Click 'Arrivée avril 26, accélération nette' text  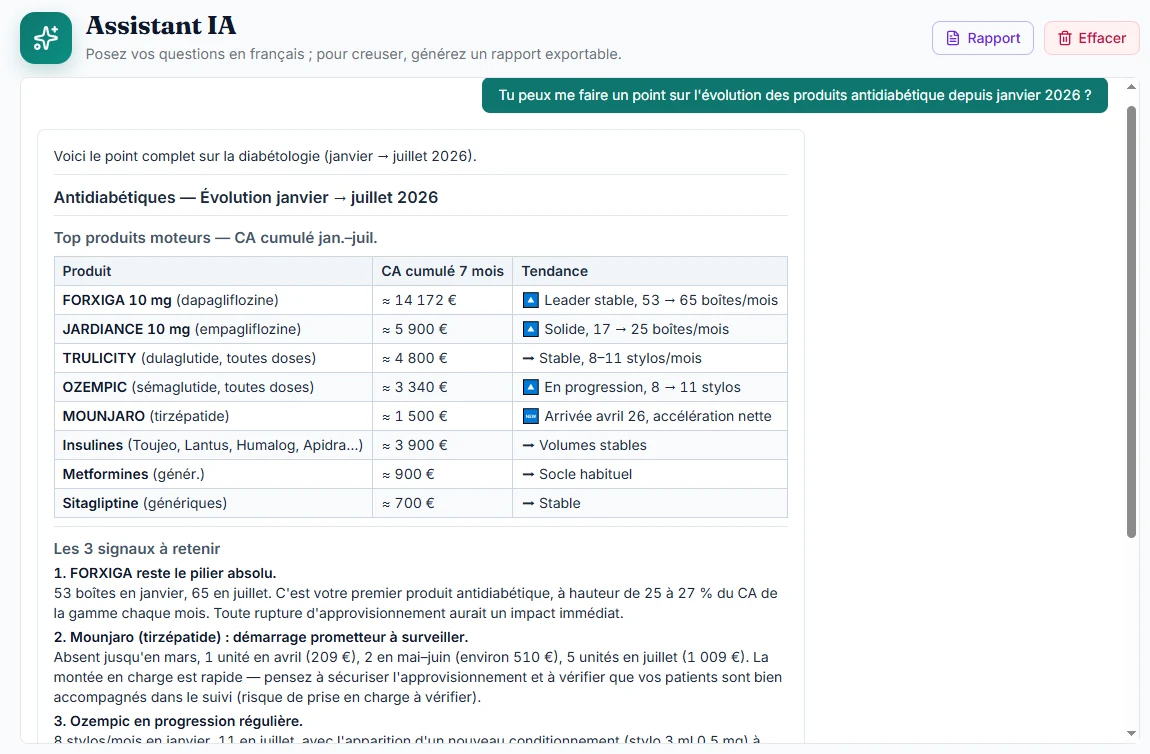pos(658,416)
